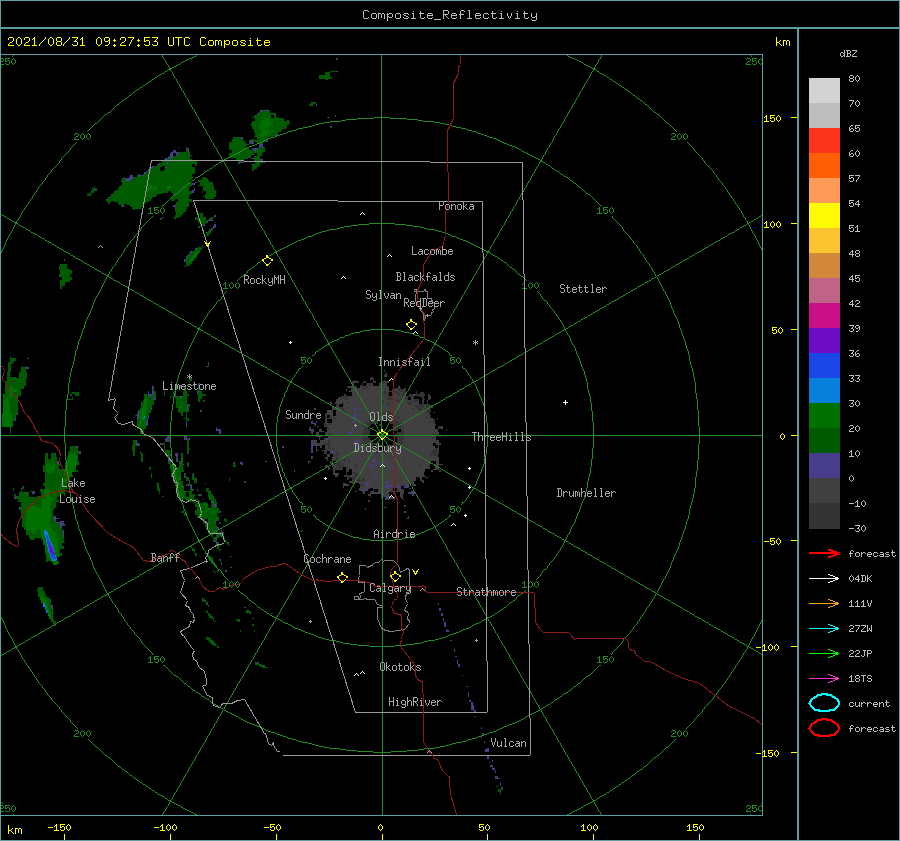The height and width of the screenshot is (841, 900).
Task: Click the yellow diamond marker below RedDeer
Action: (411, 325)
